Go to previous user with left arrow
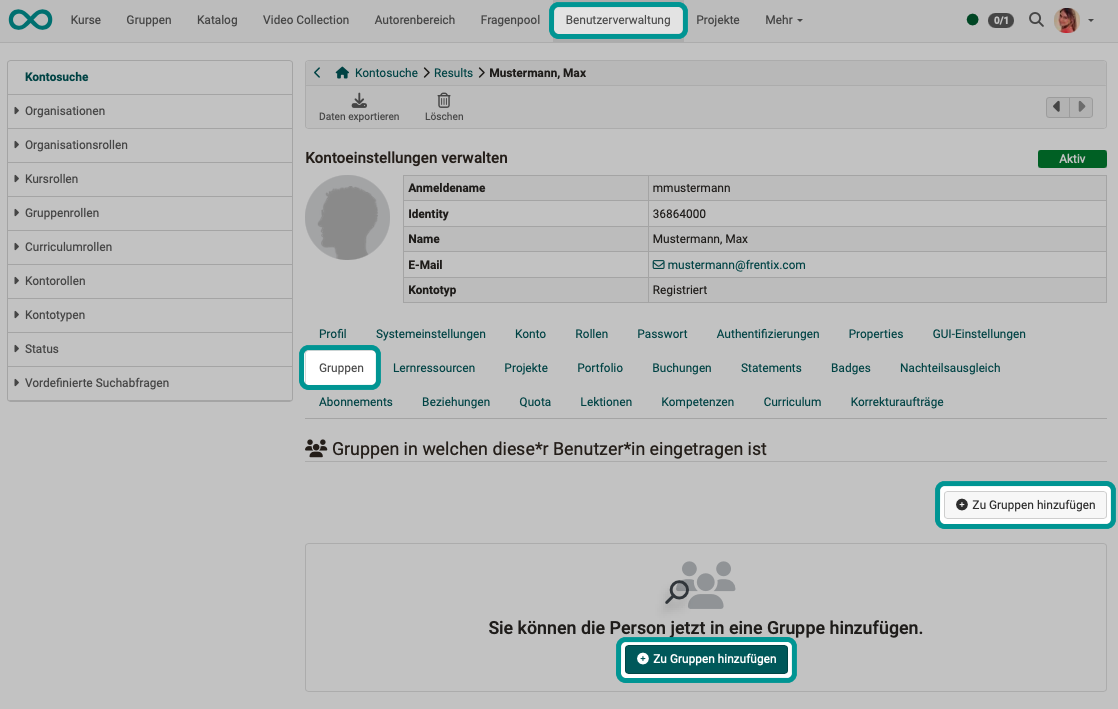The height and width of the screenshot is (709, 1118). (1057, 107)
